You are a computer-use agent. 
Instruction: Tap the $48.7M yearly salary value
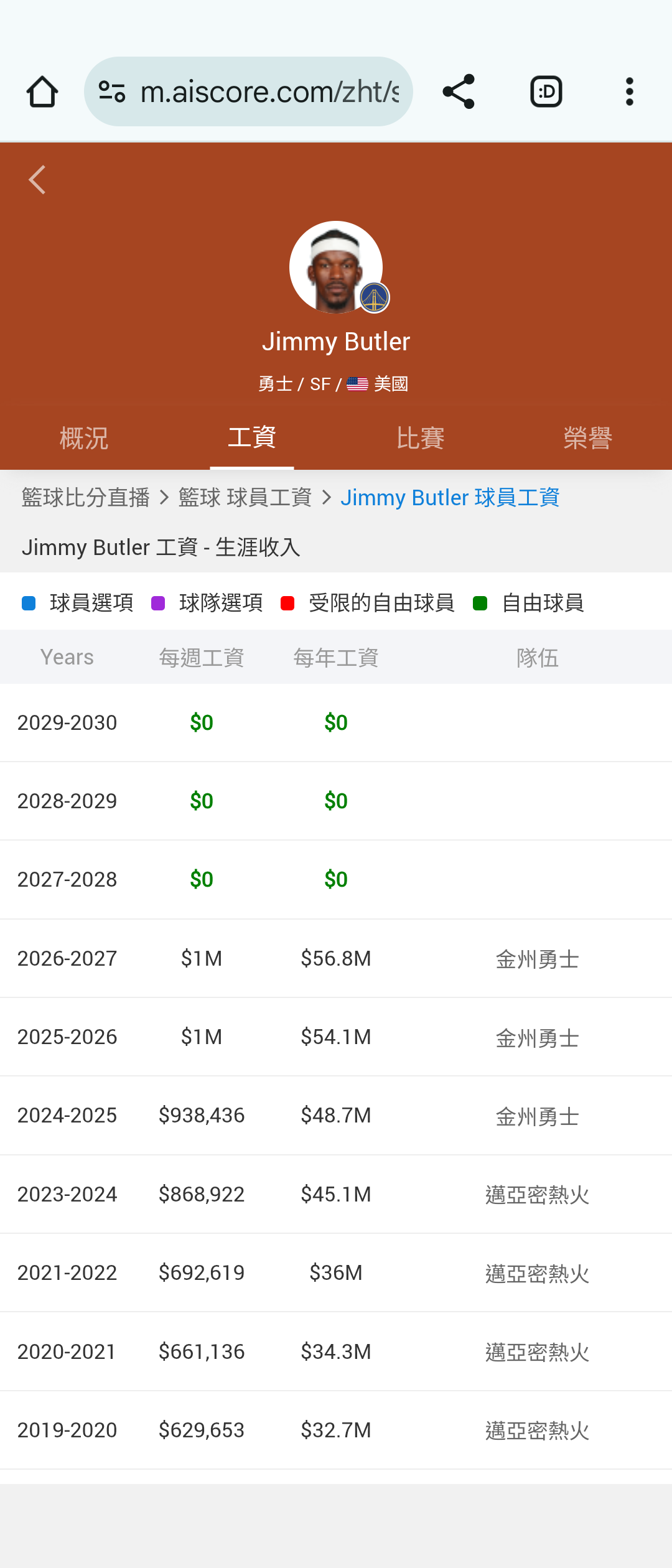pyautogui.click(x=336, y=1115)
